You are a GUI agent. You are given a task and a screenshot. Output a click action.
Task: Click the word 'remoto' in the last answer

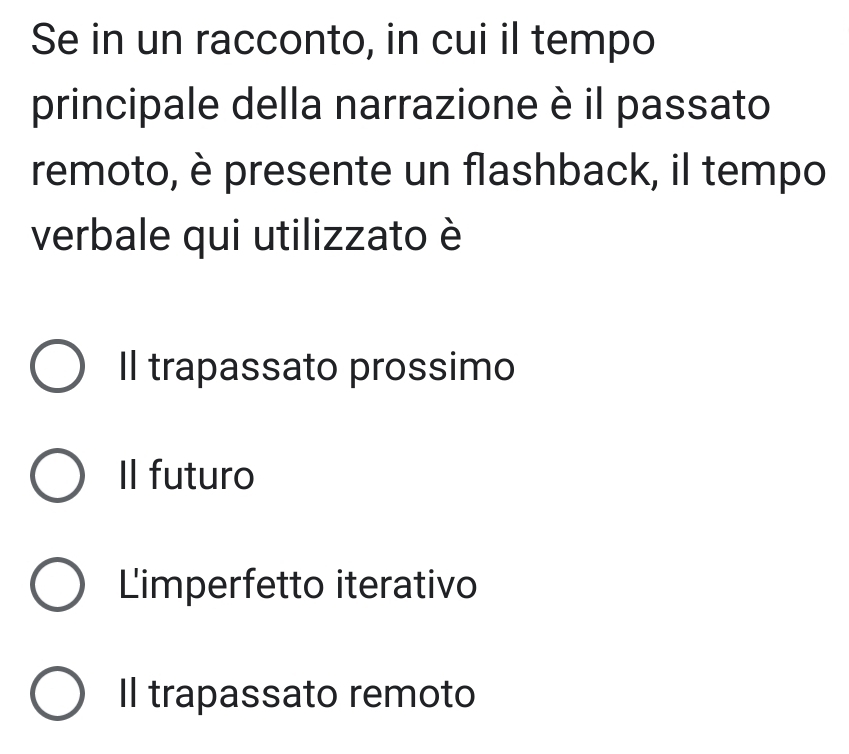click(x=418, y=692)
